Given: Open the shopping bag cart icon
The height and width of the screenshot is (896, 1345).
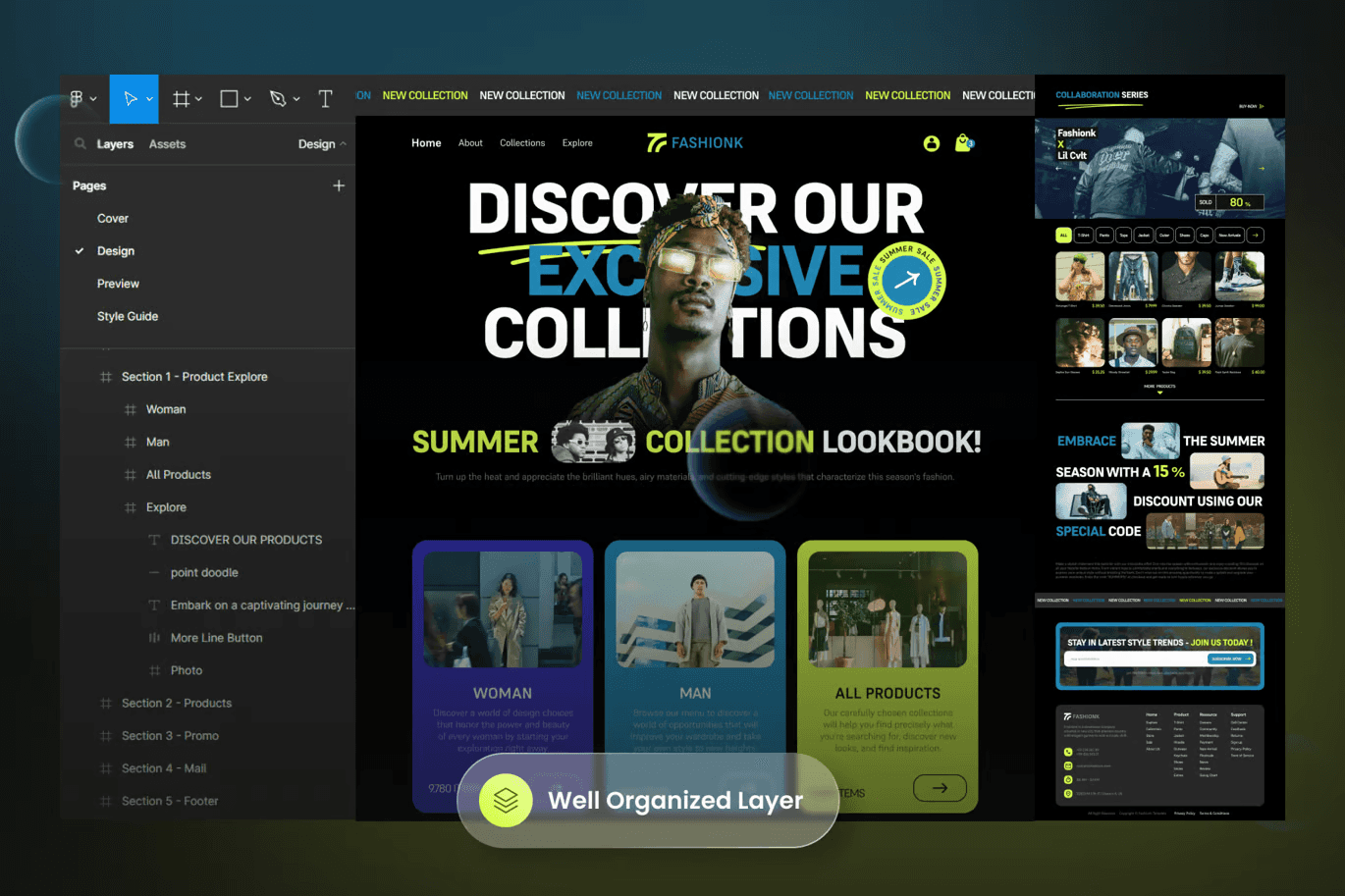Looking at the screenshot, I should (964, 143).
